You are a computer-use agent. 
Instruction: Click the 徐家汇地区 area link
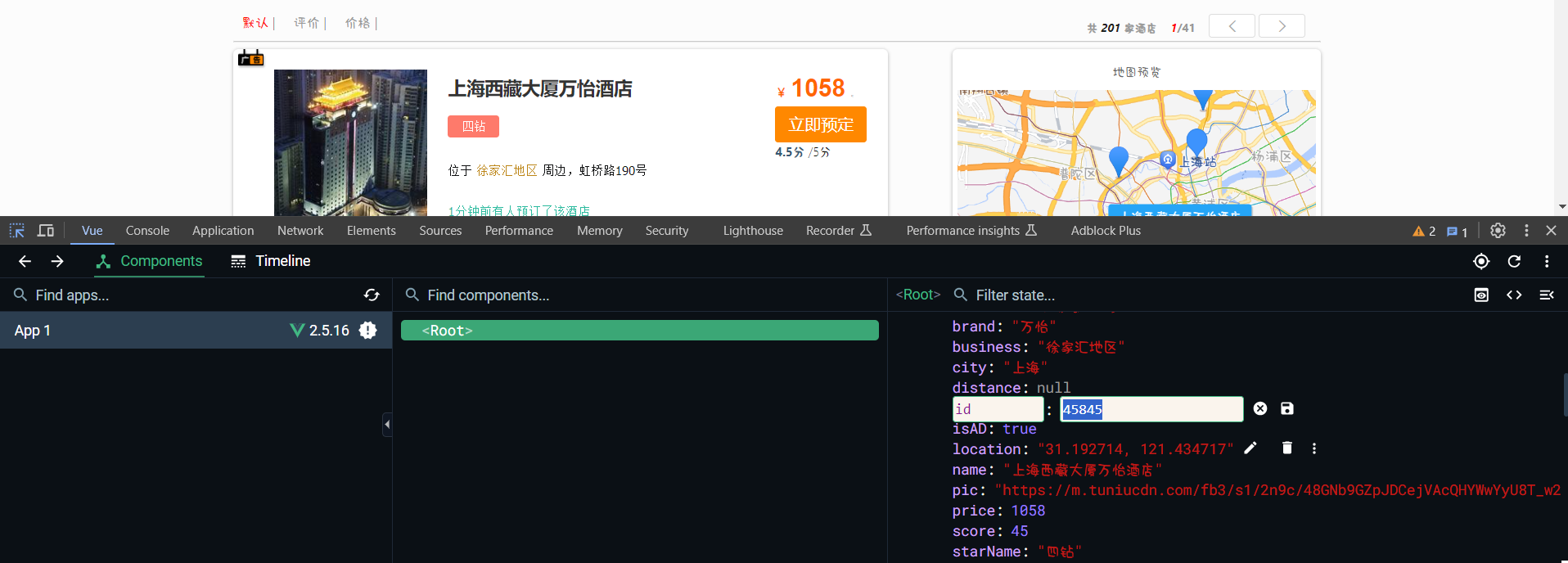507,170
